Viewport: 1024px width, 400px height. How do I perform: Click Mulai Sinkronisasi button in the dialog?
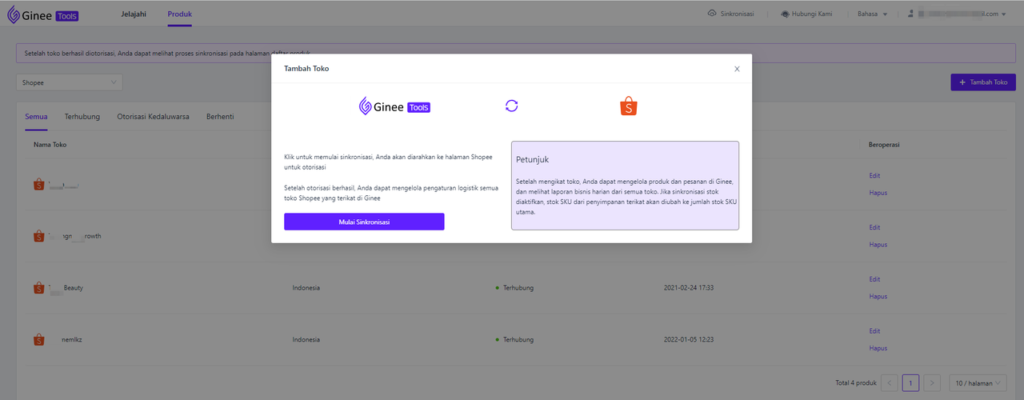pyautogui.click(x=364, y=222)
